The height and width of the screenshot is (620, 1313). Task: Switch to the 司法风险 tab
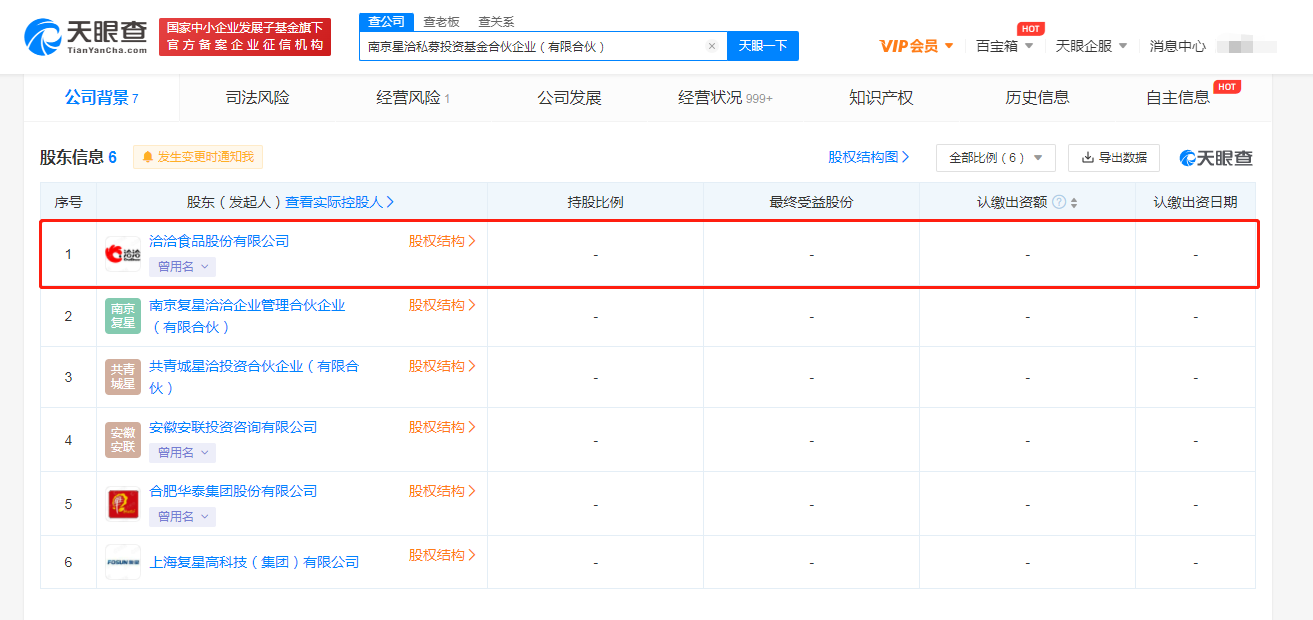point(257,97)
